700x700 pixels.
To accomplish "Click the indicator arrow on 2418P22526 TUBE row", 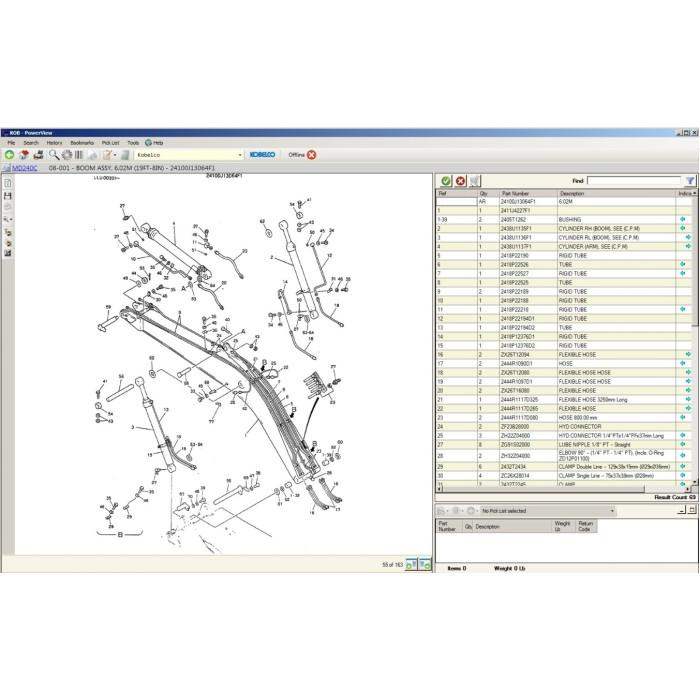I will [683, 264].
